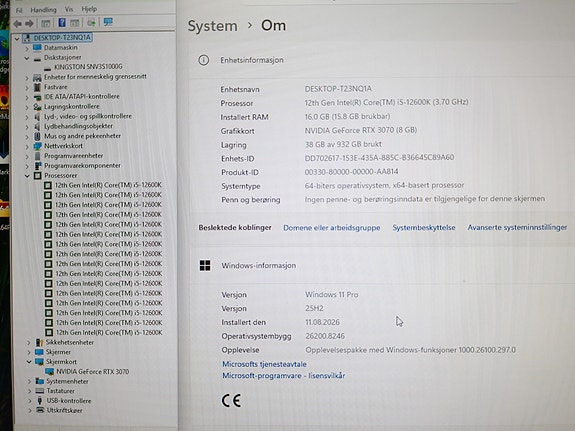
Task: Click the Forward arrow toolbar icon
Action: (29, 24)
